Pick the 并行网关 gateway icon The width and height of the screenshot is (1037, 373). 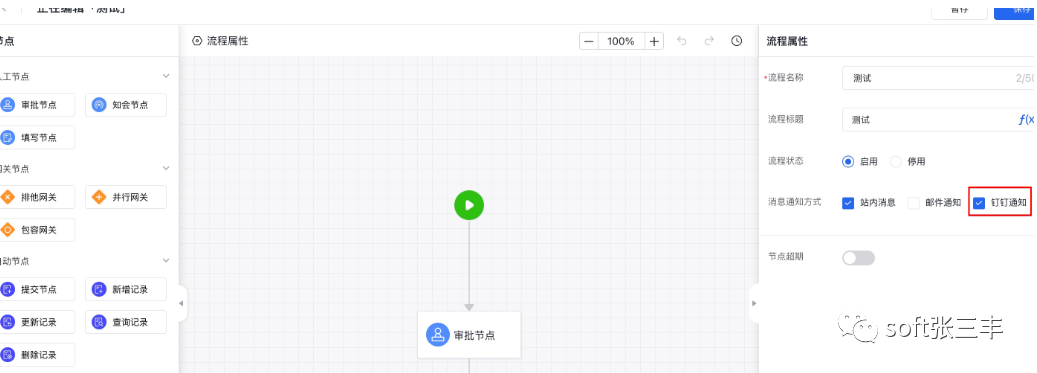tap(99, 196)
